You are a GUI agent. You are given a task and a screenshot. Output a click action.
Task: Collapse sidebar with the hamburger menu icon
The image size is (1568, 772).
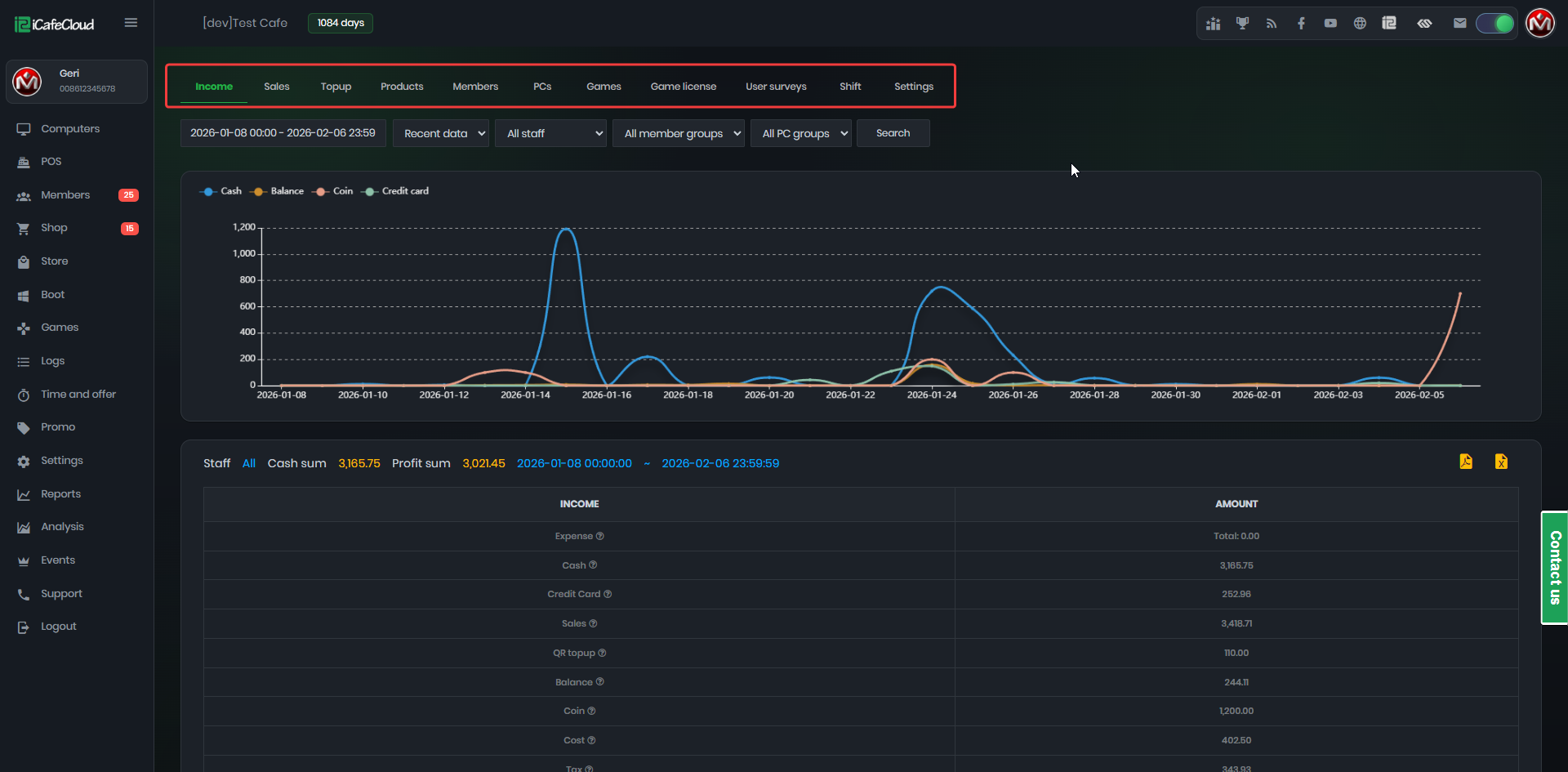tap(131, 23)
